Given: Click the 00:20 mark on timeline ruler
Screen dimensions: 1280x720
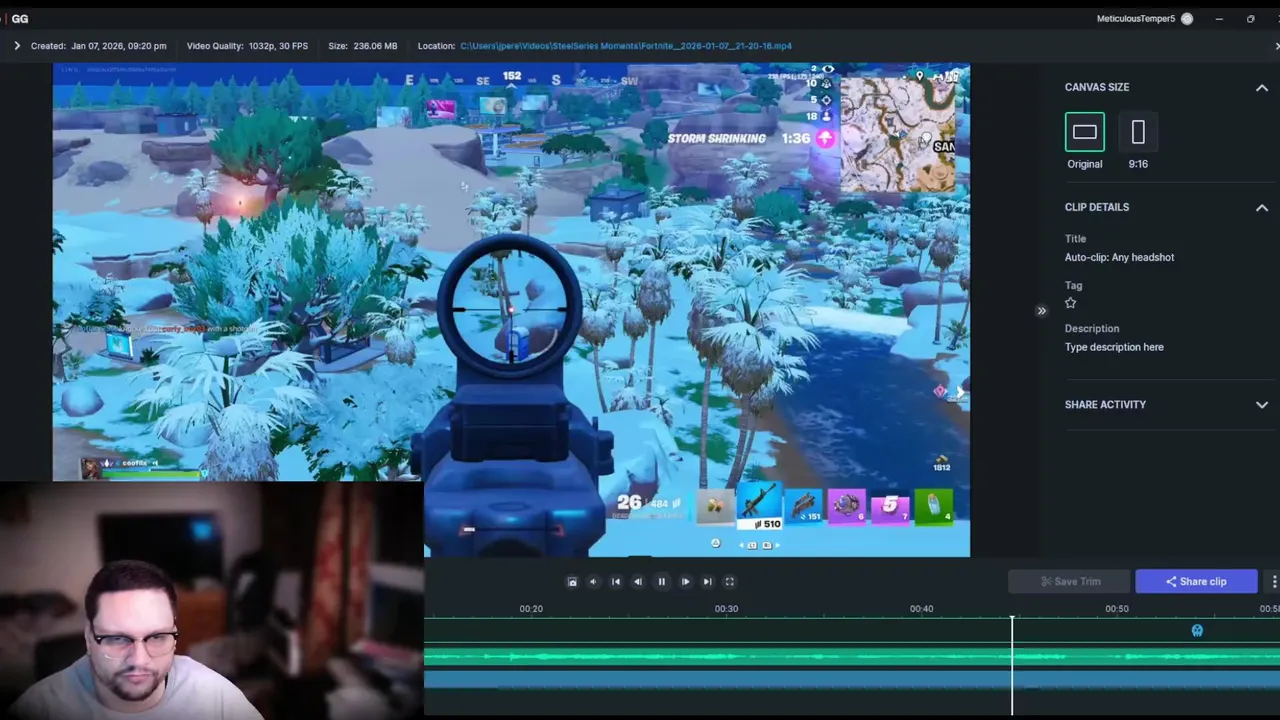Looking at the screenshot, I should (x=531, y=609).
